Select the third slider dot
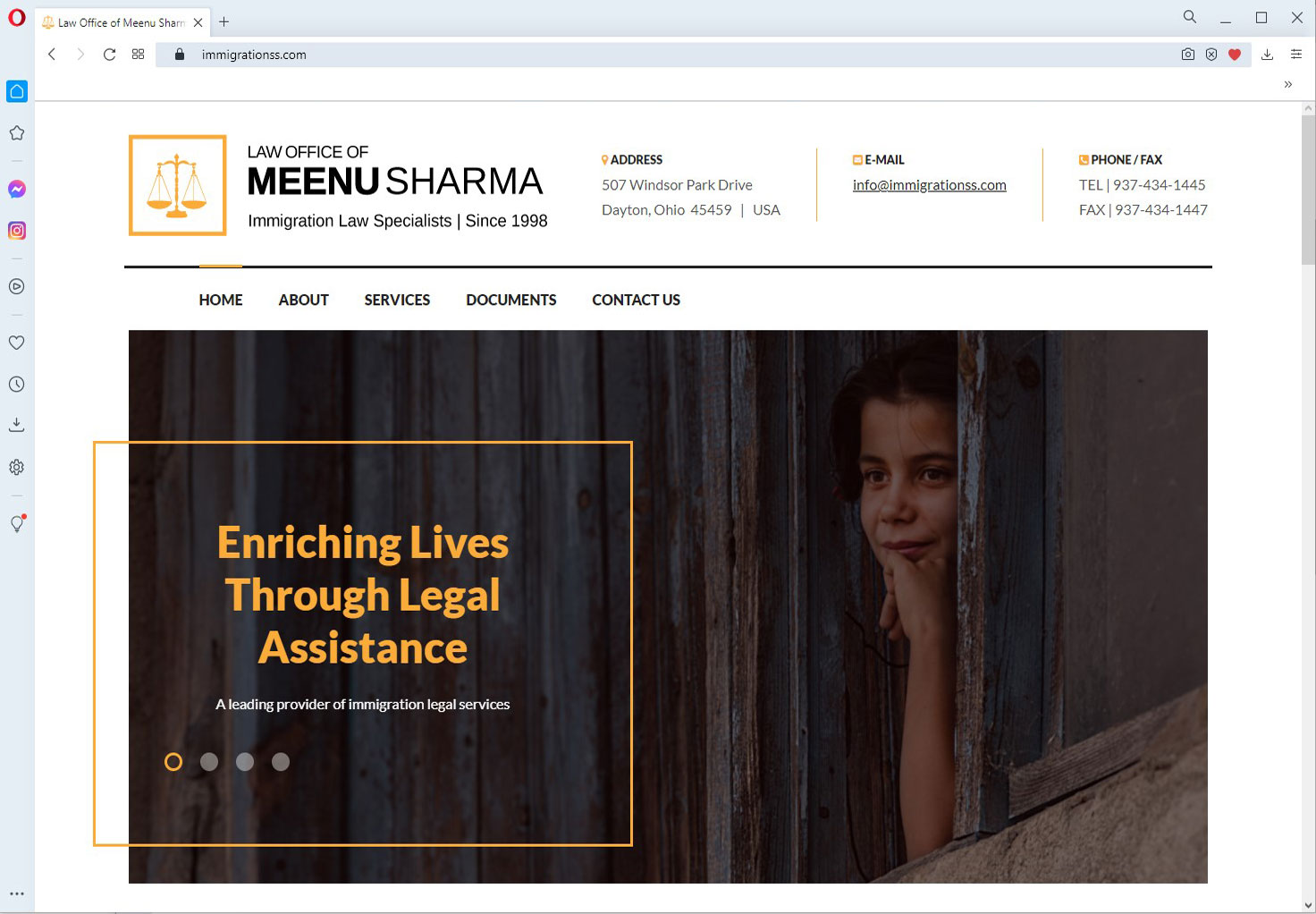Image resolution: width=1316 pixels, height=914 pixels. click(245, 762)
